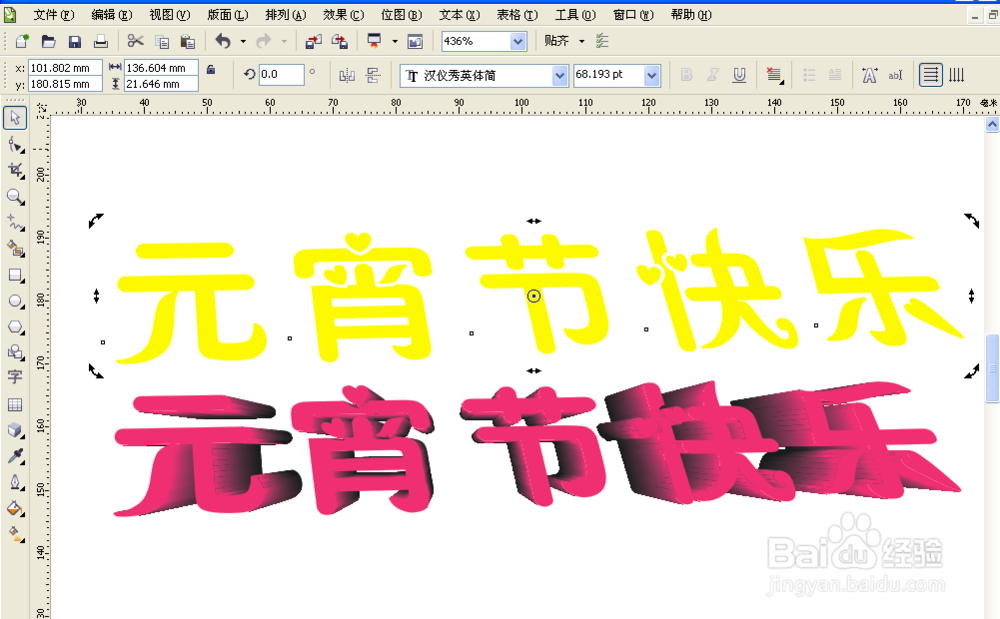Toggle bold formatting on the text
Viewport: 1000px width, 619px height.
click(x=687, y=74)
